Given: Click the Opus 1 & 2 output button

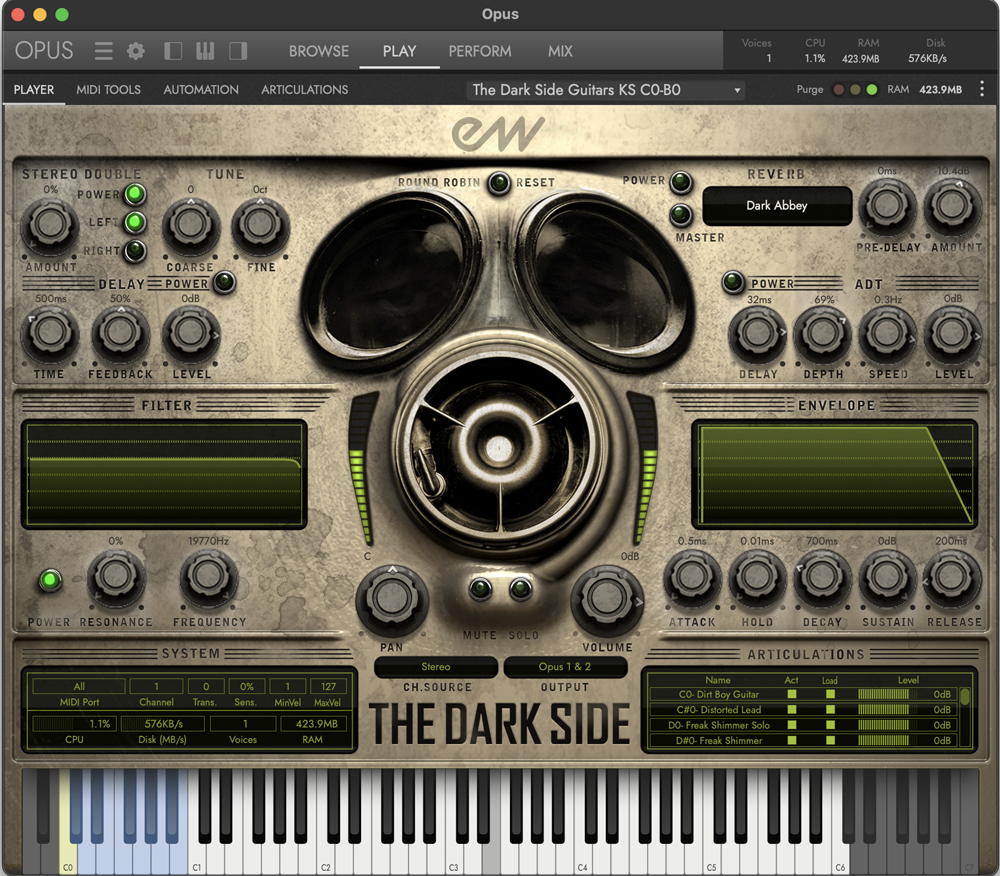Looking at the screenshot, I should point(565,667).
